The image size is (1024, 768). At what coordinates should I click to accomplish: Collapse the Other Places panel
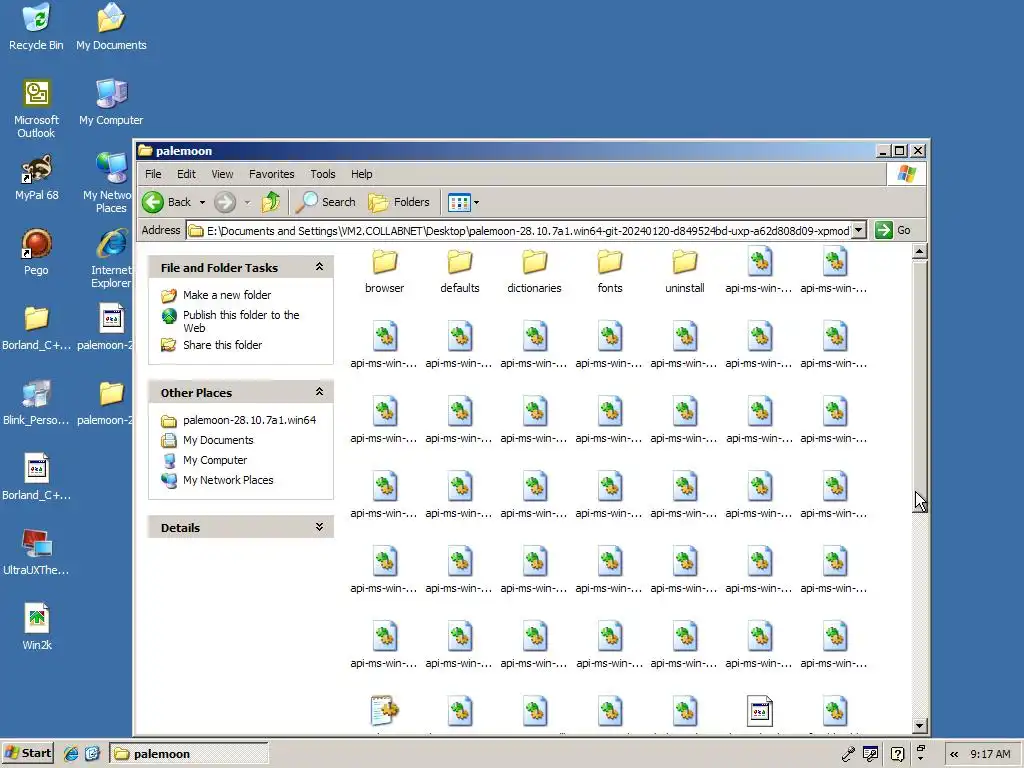(x=319, y=391)
